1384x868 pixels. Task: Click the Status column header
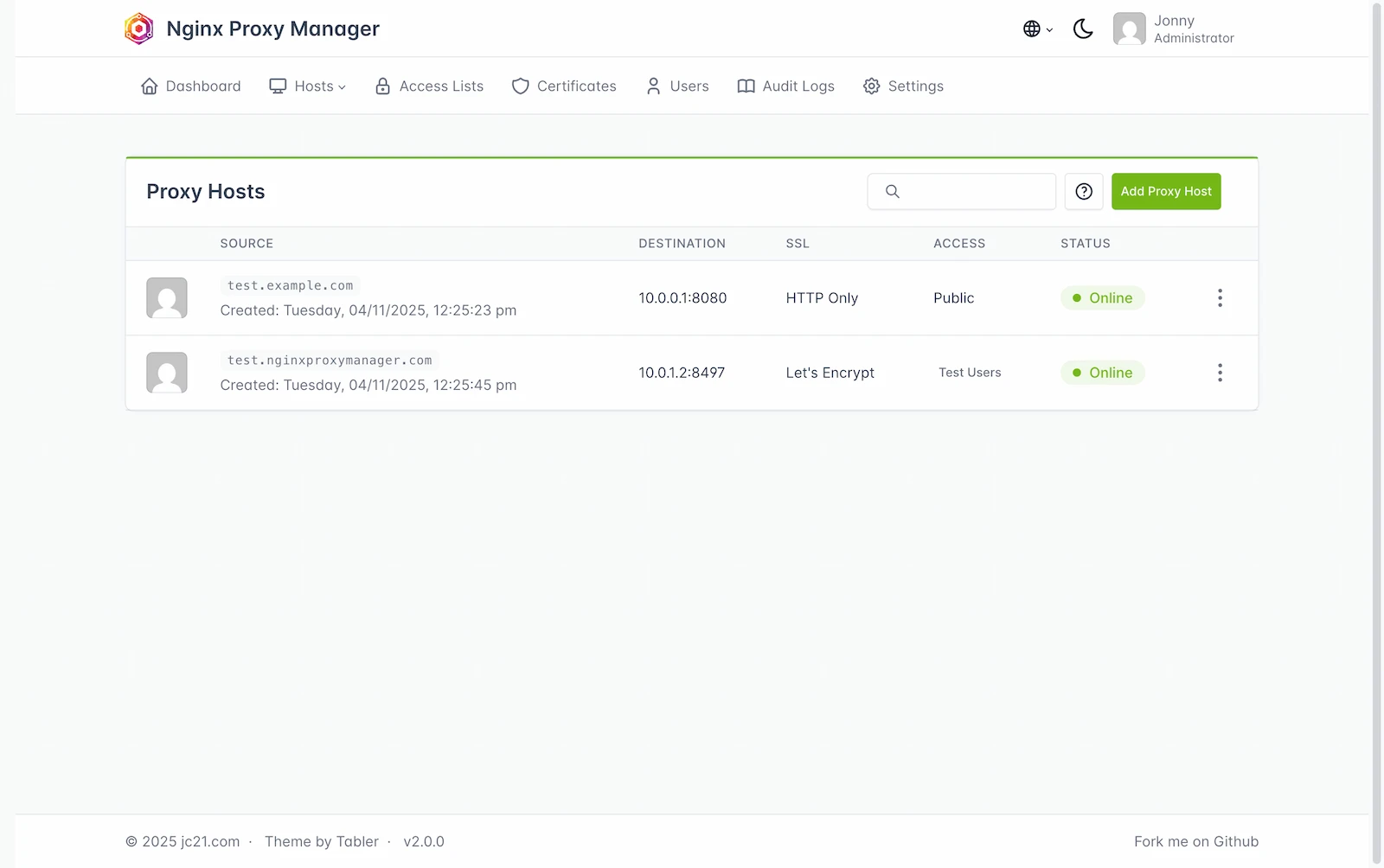coord(1085,243)
